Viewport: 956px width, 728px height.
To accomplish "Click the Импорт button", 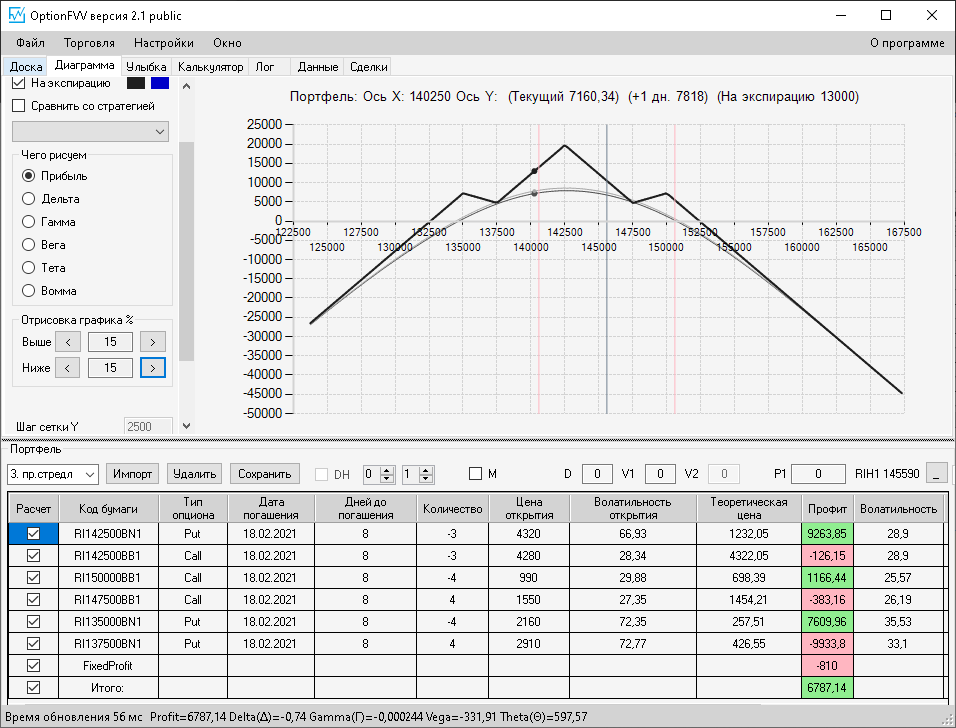I will pos(132,474).
